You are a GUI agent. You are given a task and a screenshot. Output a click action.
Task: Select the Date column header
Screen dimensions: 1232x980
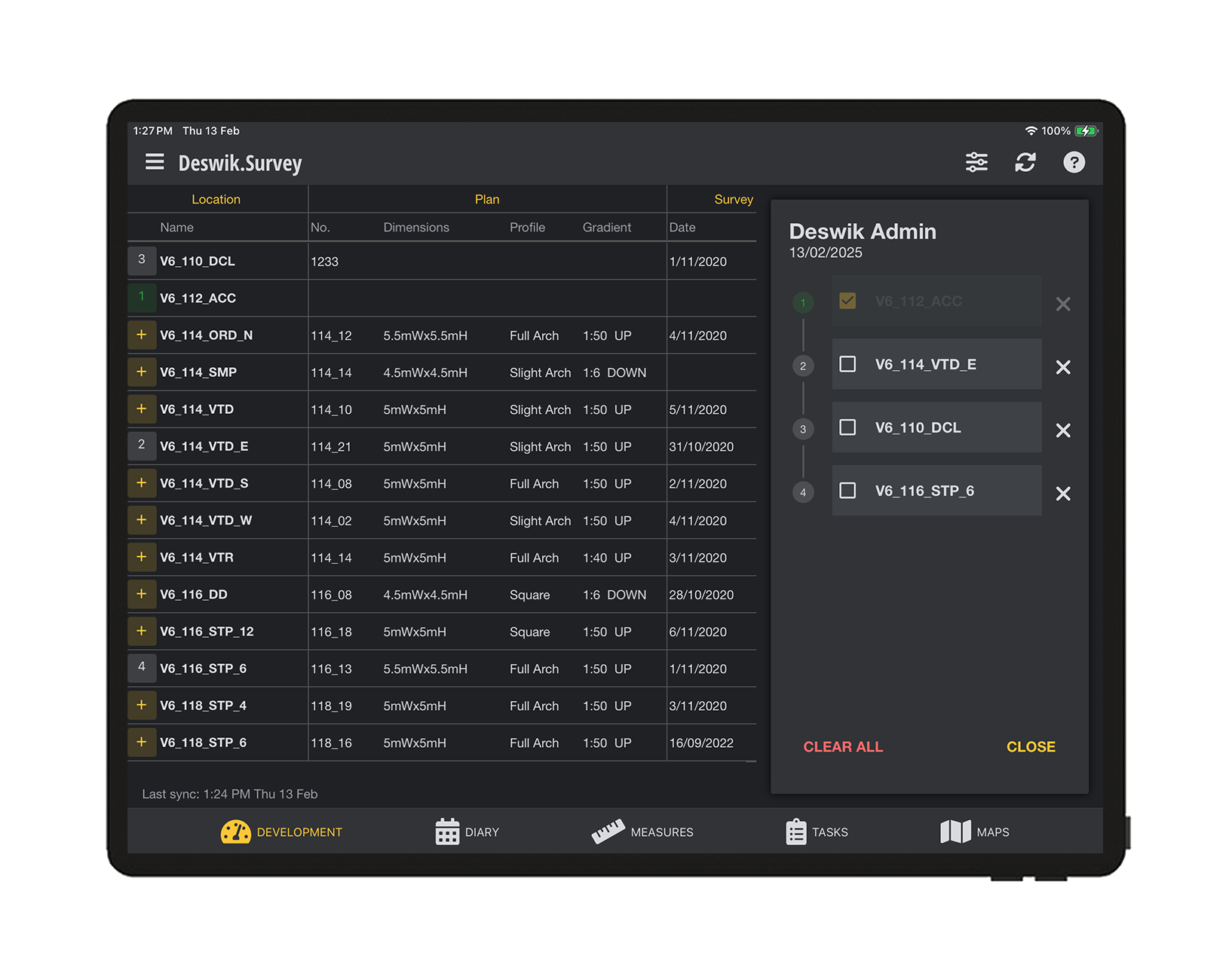pos(682,227)
